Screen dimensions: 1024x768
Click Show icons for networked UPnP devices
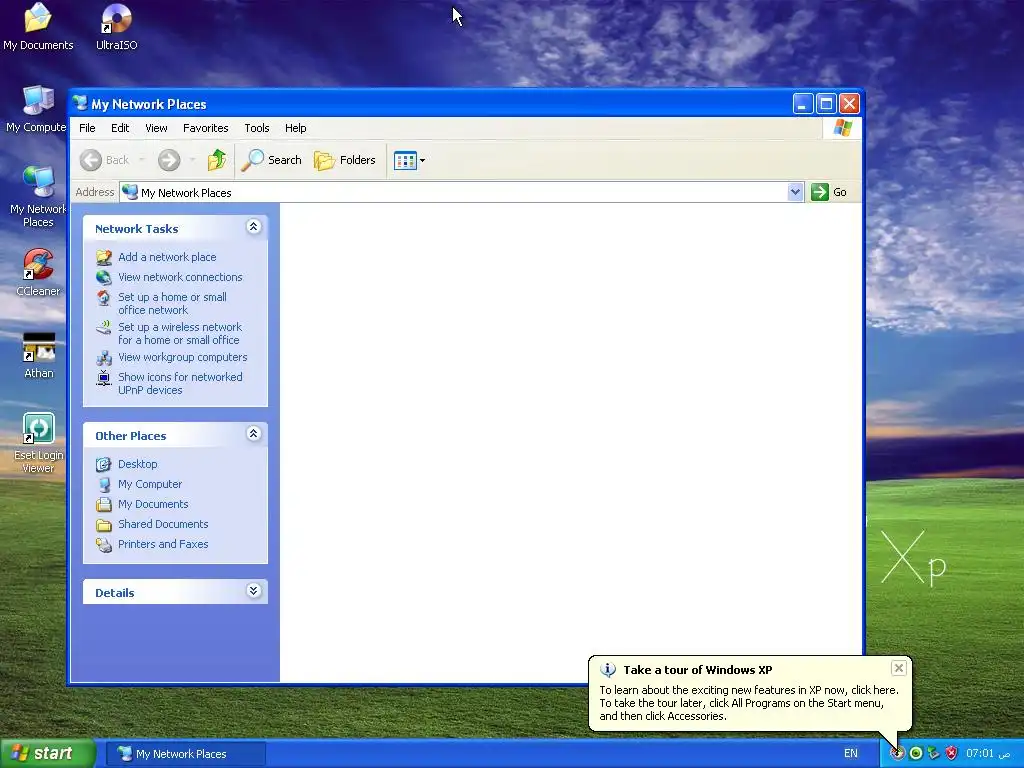point(180,383)
